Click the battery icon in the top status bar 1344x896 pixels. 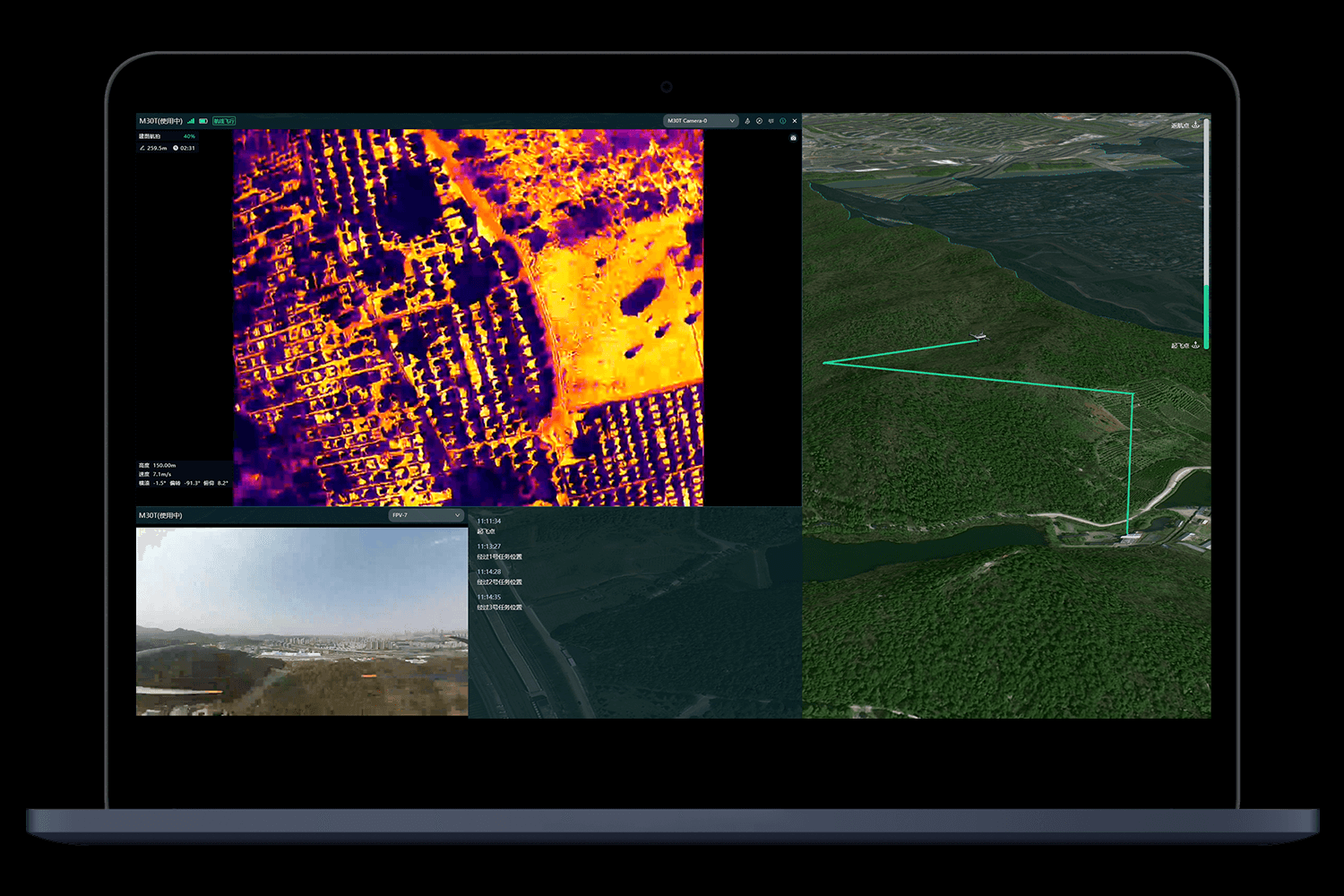[203, 121]
